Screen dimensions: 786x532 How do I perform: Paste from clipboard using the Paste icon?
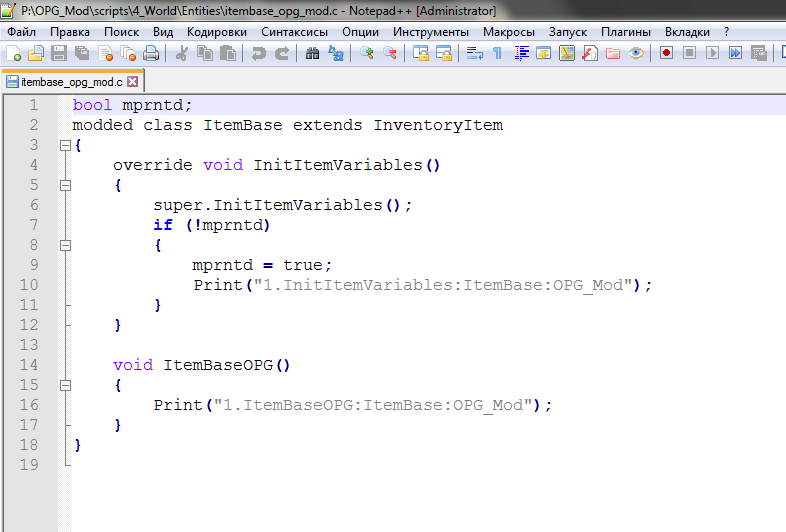point(228,53)
